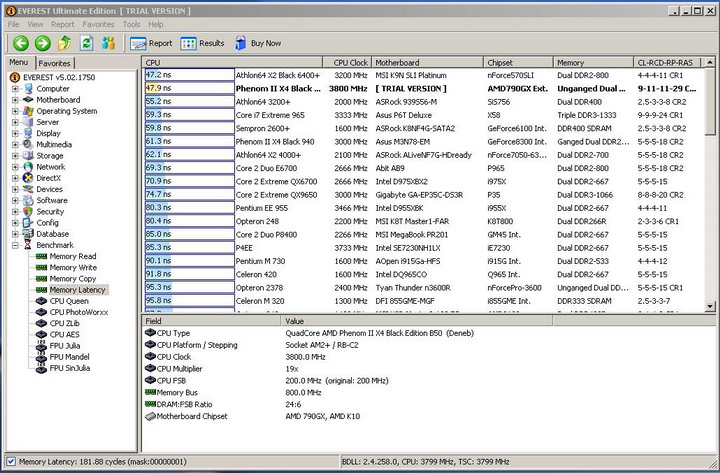Select the DirectX tree icon
This screenshot has width=720, height=473.
28,178
